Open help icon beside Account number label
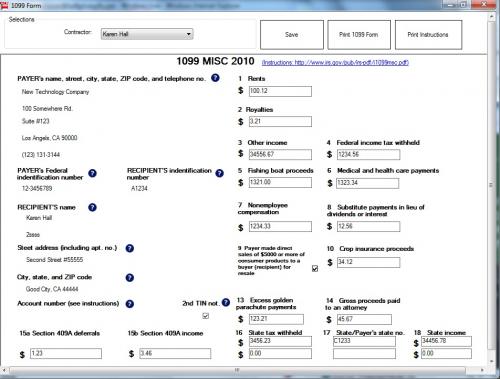The height and width of the screenshot is (379, 500). [x=130, y=304]
